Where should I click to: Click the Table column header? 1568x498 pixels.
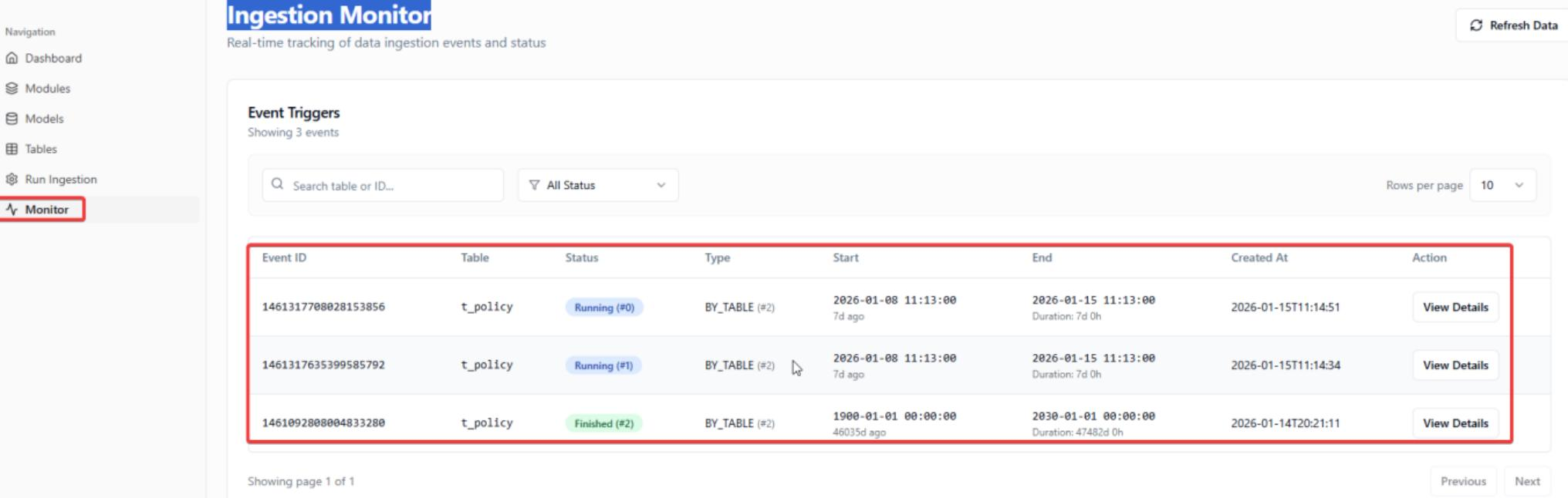[x=475, y=257]
